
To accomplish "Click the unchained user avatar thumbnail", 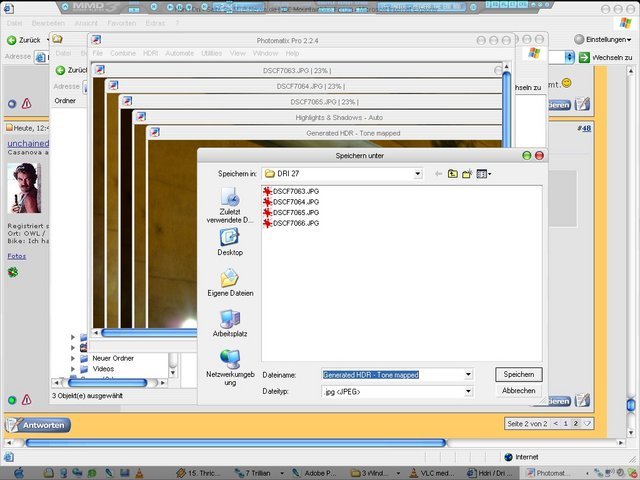I will pos(24,188).
